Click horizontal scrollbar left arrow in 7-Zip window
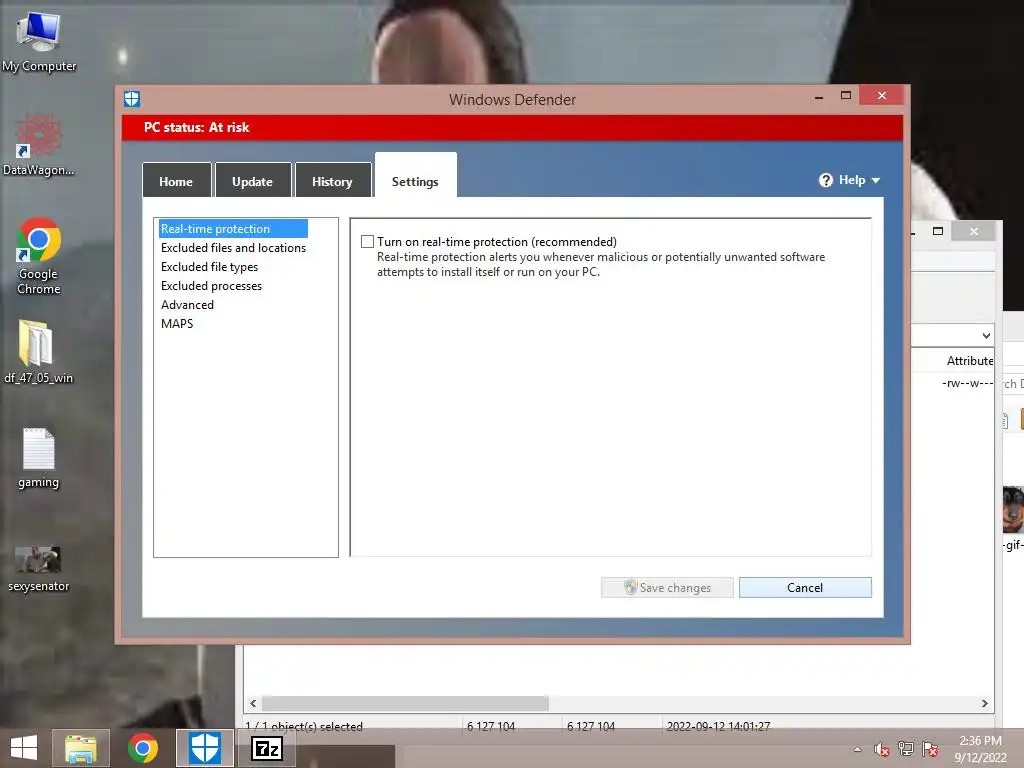Screen dimensions: 1024x768 (253, 703)
